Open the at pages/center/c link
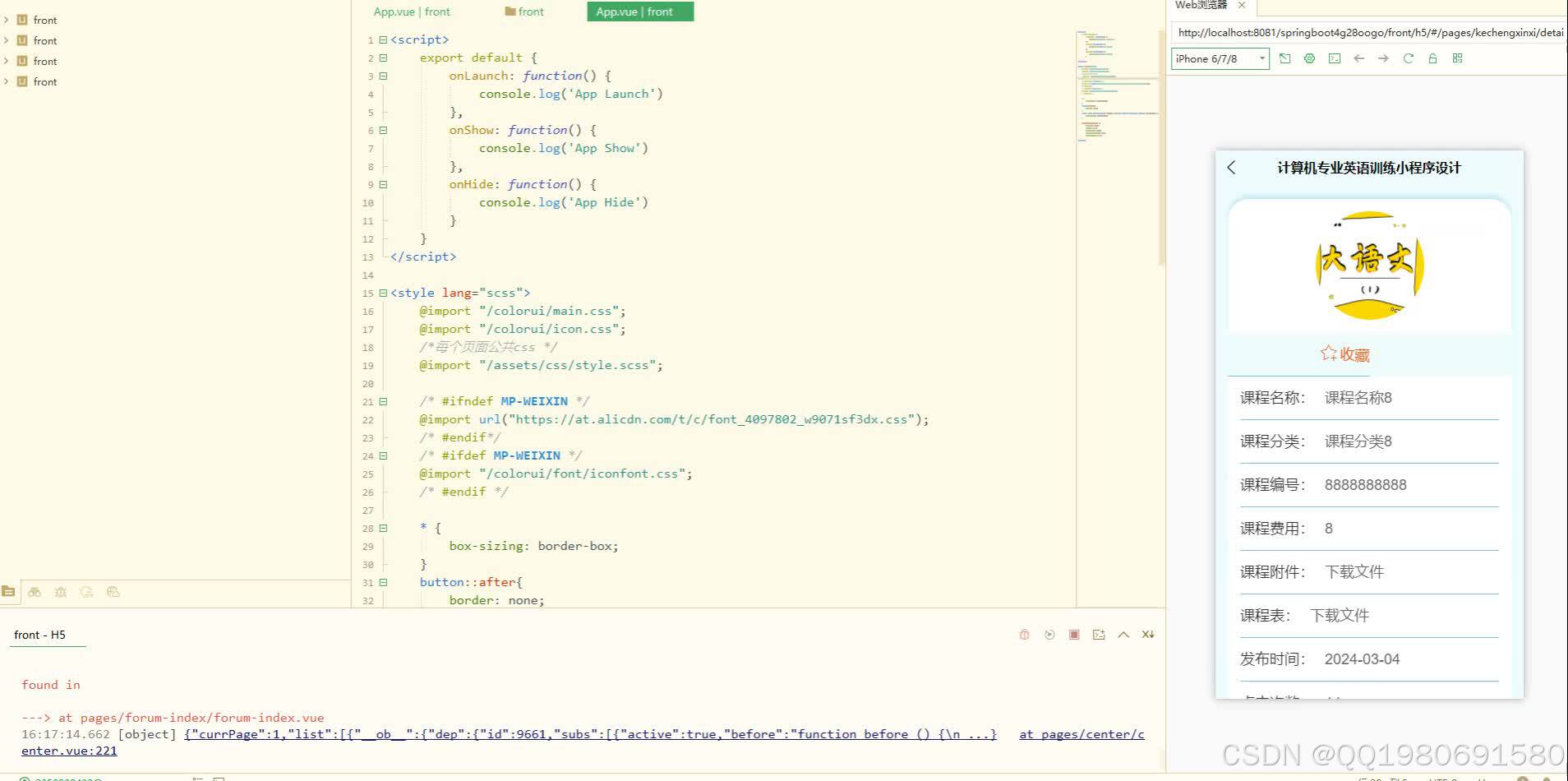 click(x=1081, y=734)
